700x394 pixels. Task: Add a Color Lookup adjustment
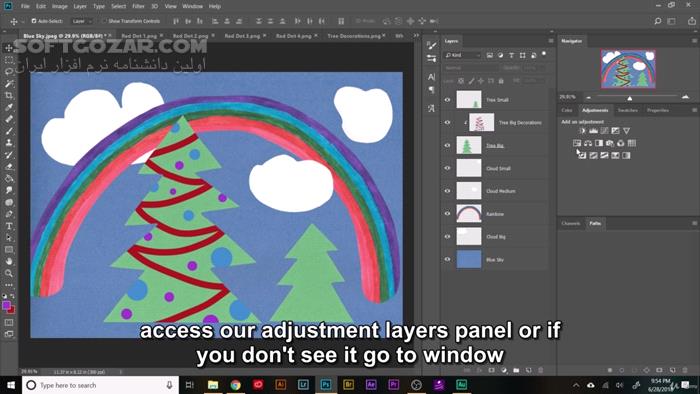tap(632, 143)
